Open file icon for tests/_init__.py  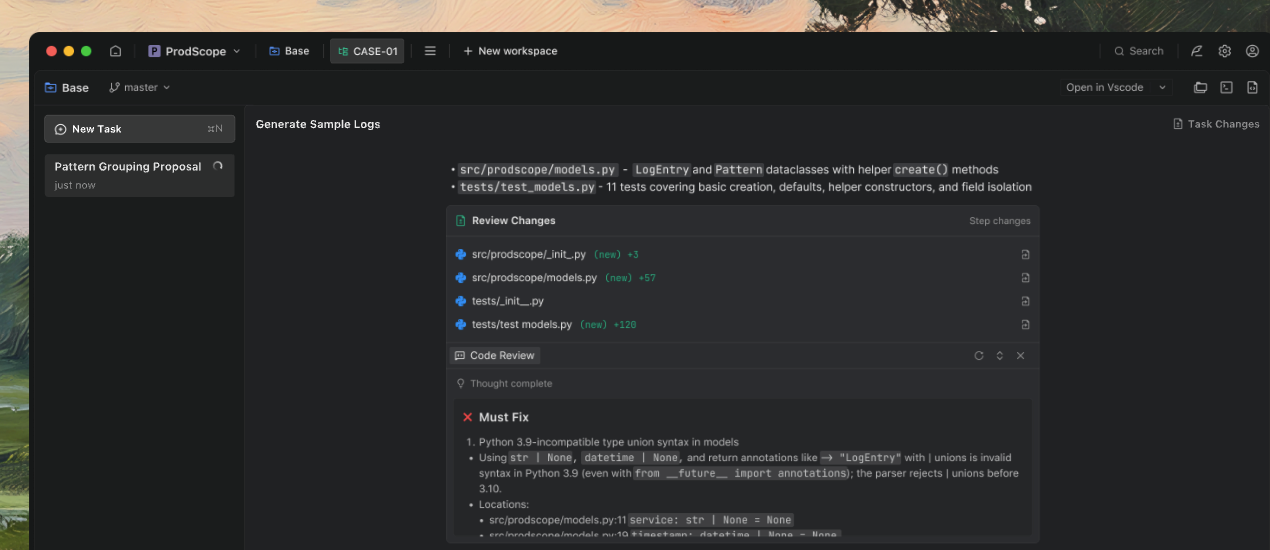[1025, 301]
